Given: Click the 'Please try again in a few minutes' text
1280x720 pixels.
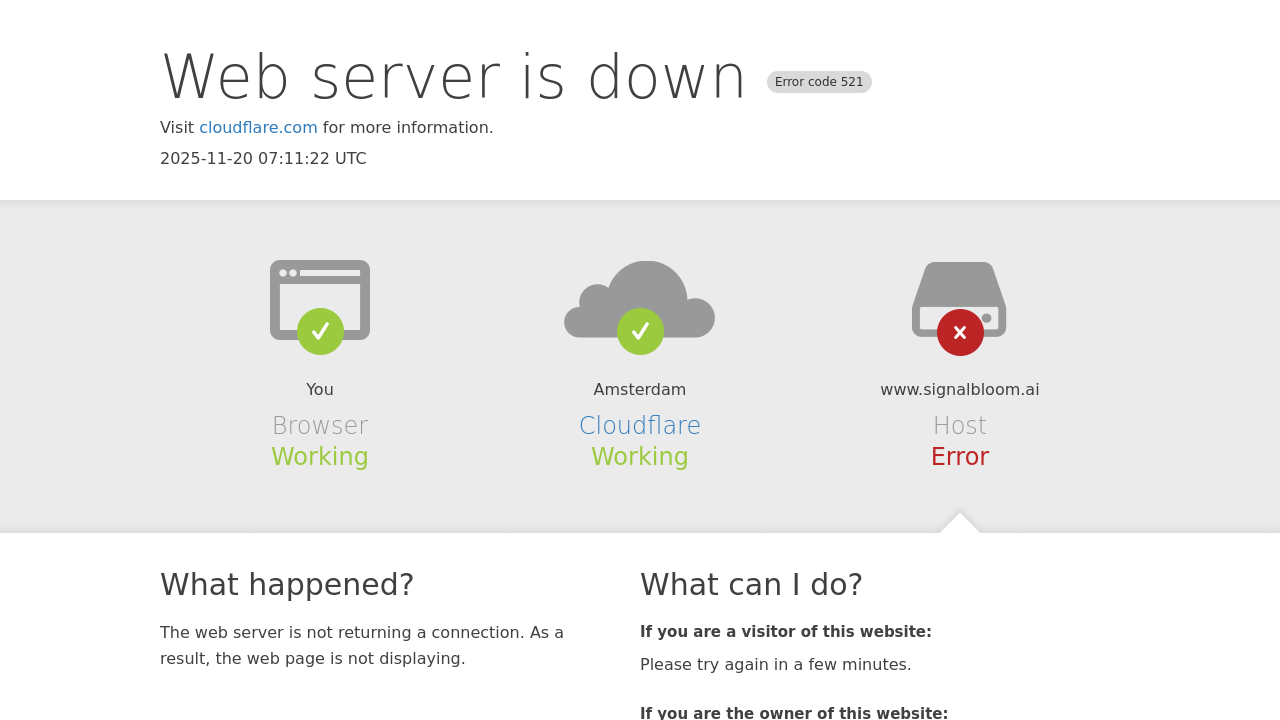Looking at the screenshot, I should coord(775,665).
